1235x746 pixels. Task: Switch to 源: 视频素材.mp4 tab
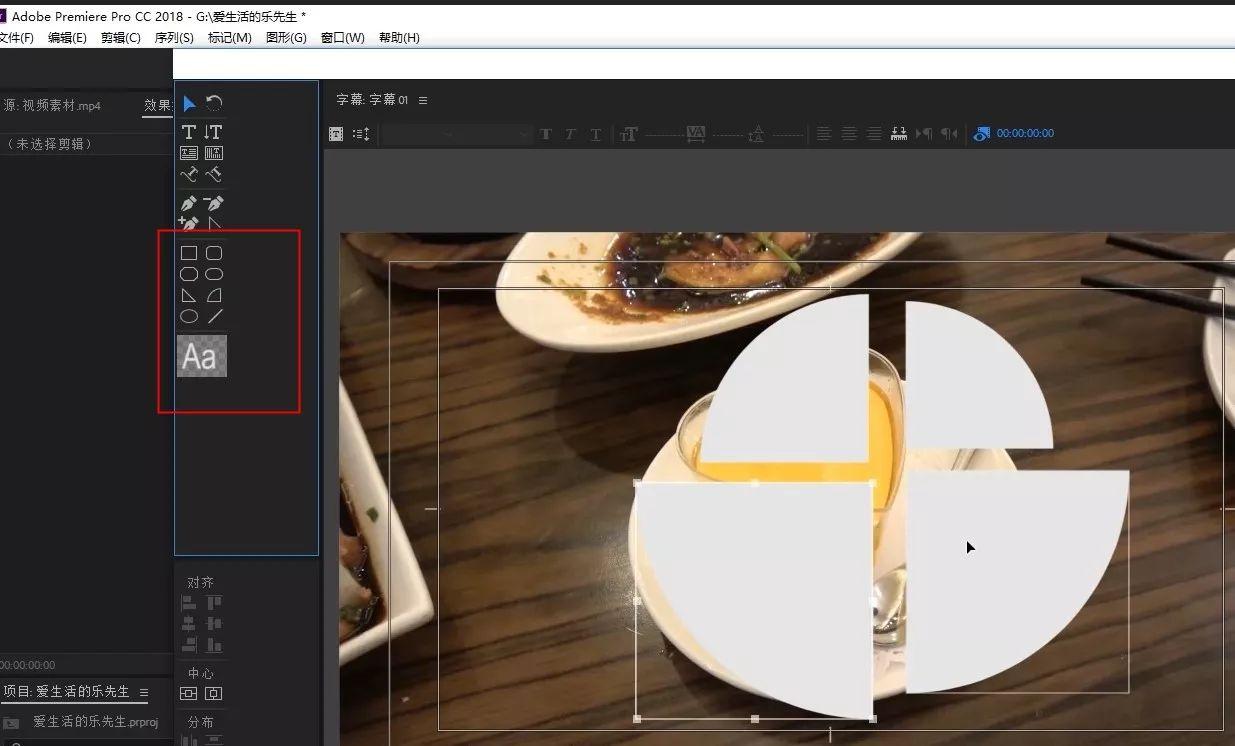51,105
